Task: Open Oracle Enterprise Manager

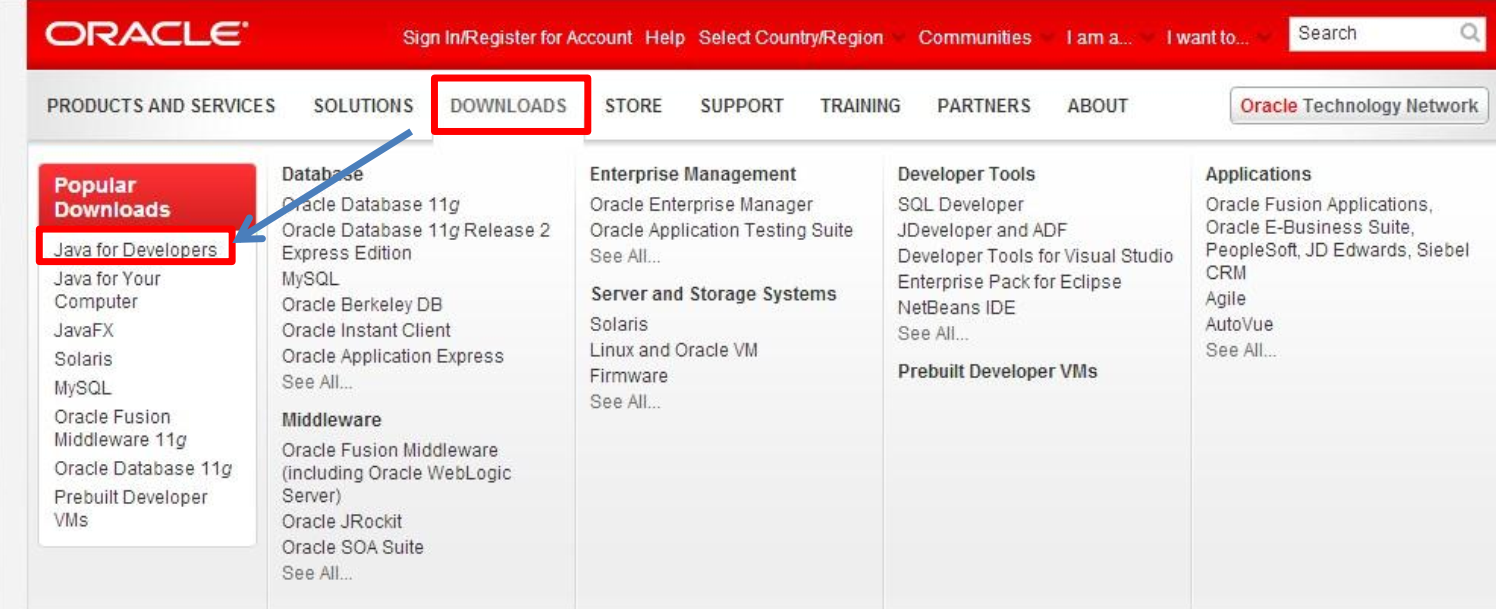Action: (x=701, y=205)
